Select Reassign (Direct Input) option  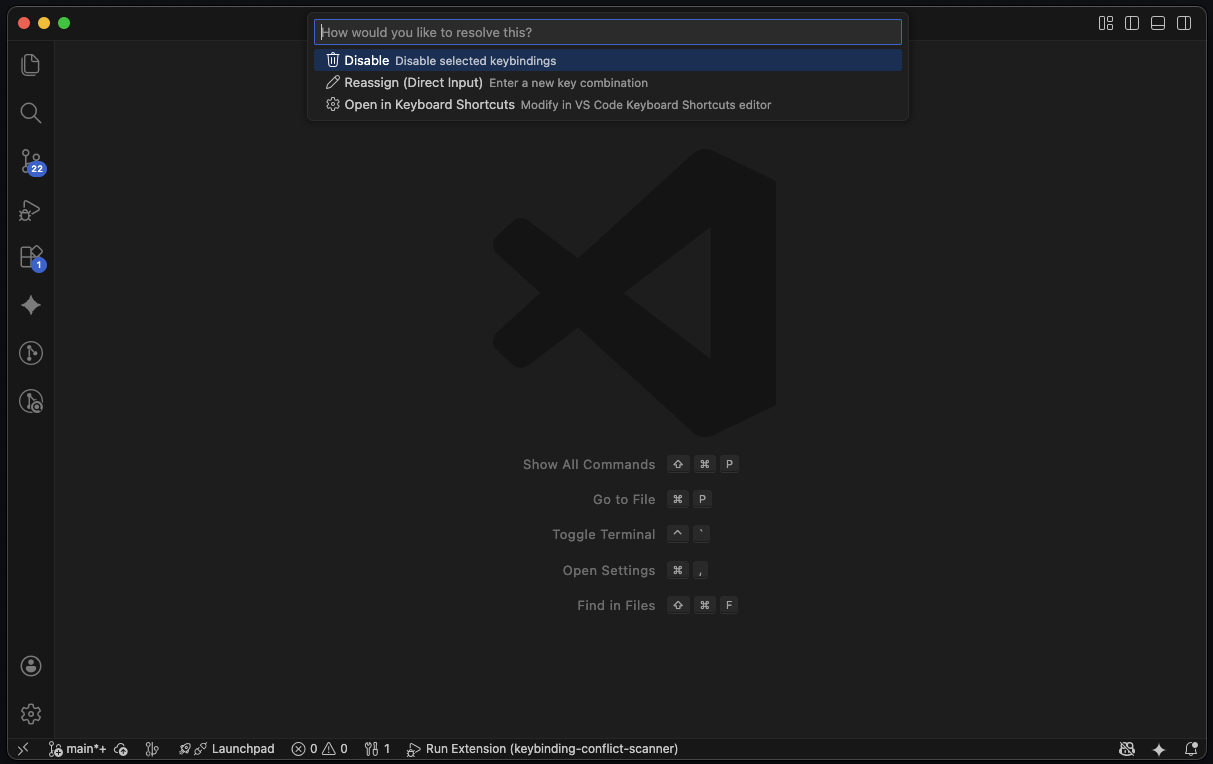tap(608, 83)
